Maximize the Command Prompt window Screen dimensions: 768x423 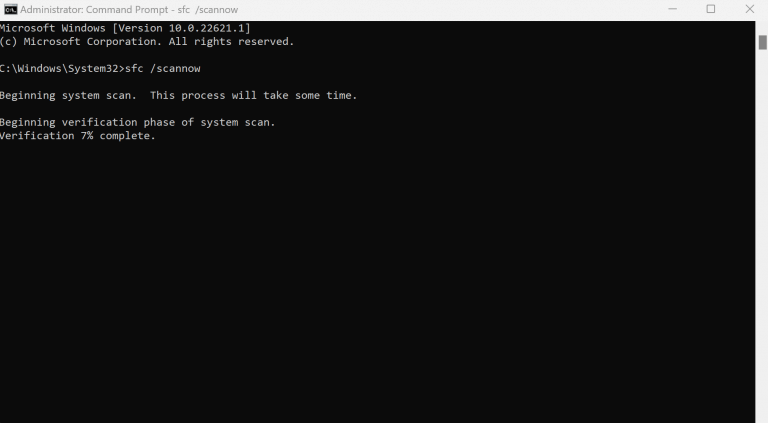tap(711, 9)
